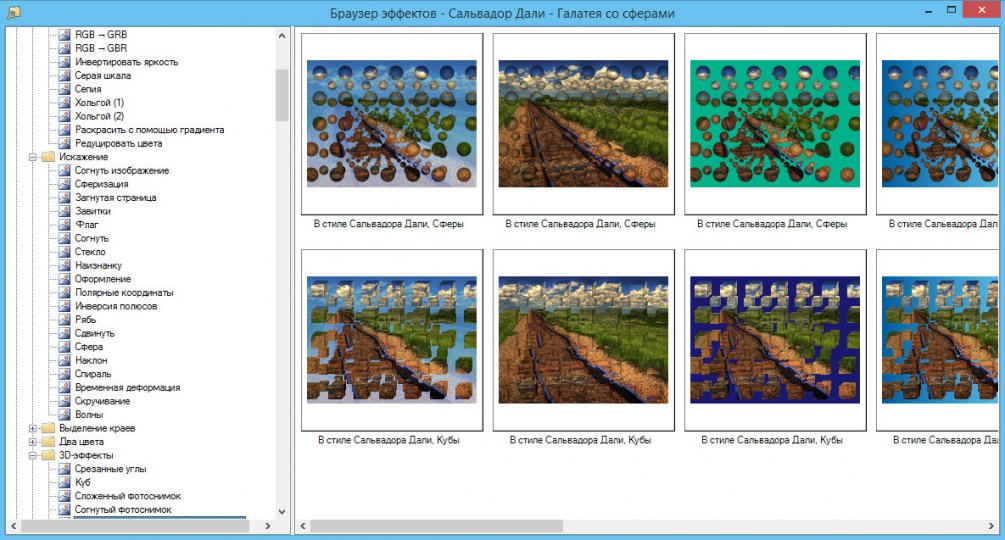Screen dimensions: 1005x540
Task: Click the tree panel scroll down arrow
Action: tap(282, 511)
